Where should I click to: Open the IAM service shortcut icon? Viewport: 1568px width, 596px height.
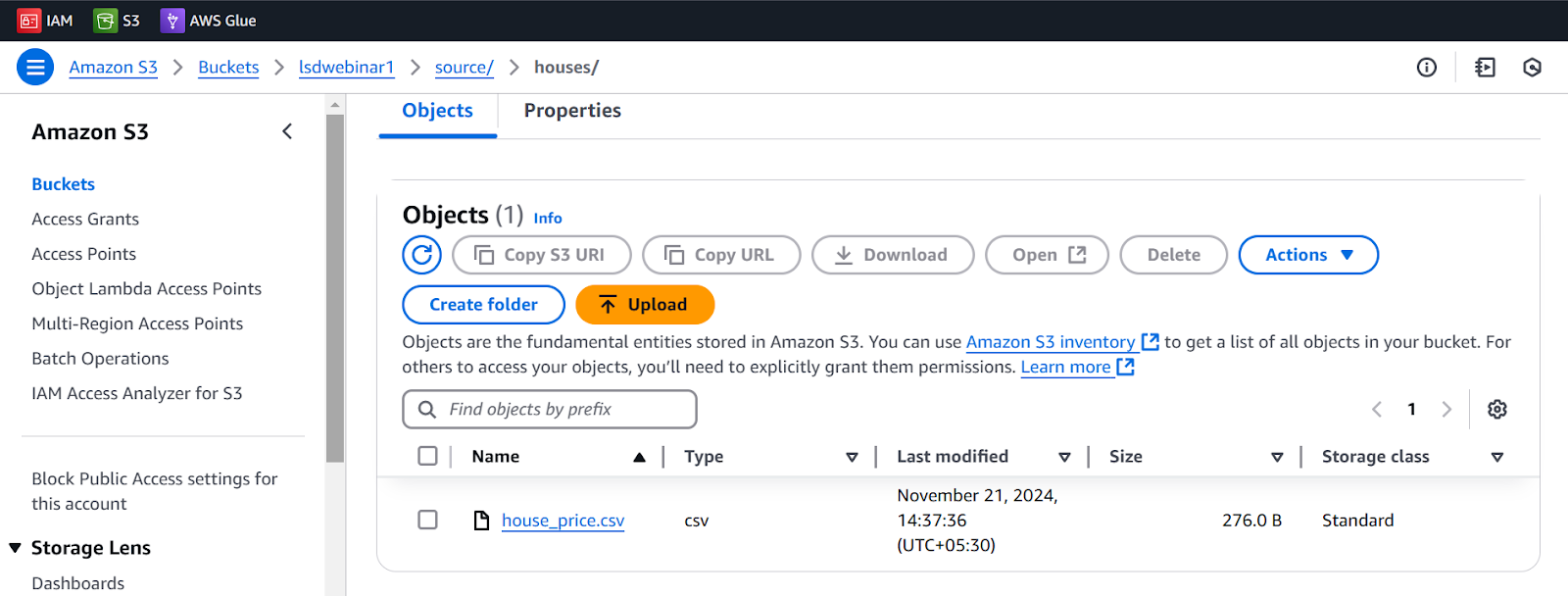pyautogui.click(x=29, y=21)
